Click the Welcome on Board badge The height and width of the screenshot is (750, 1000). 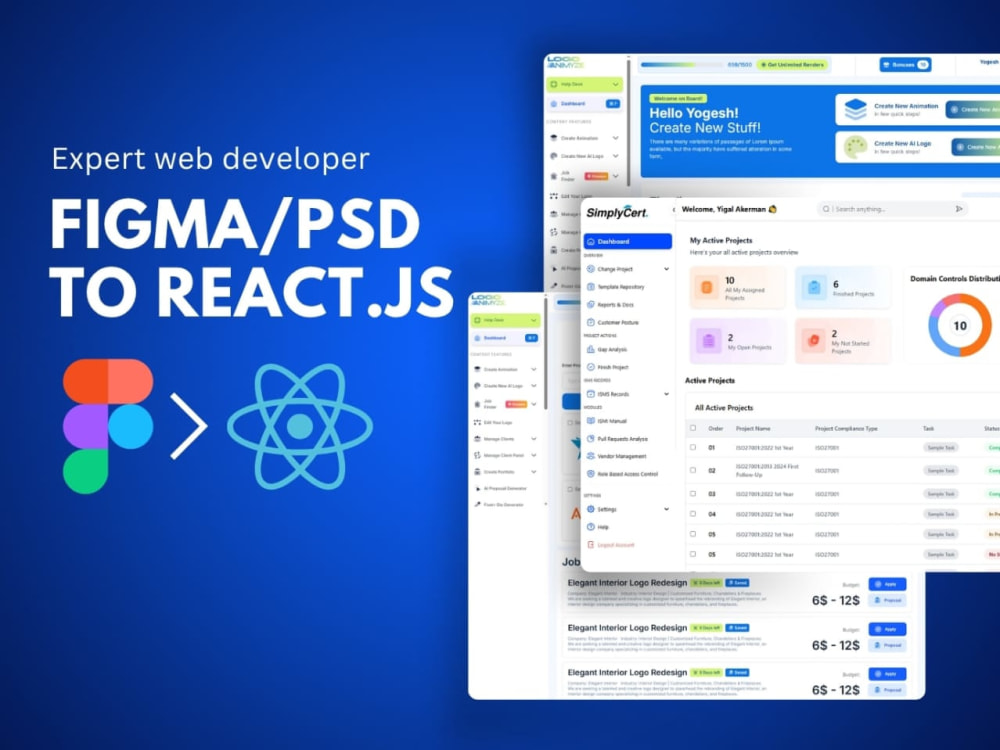click(x=678, y=99)
